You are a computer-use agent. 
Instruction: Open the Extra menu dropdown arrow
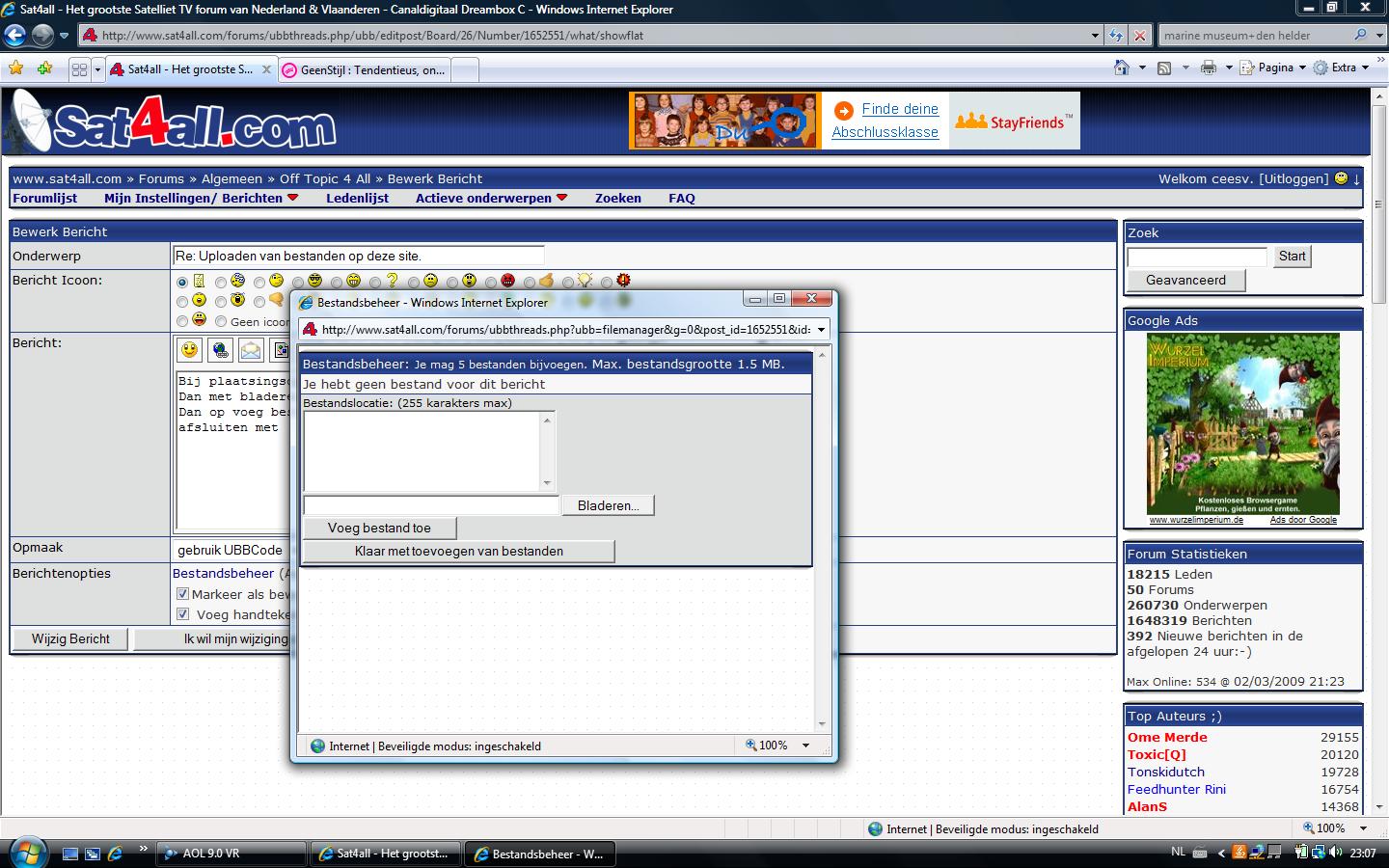point(1365,68)
